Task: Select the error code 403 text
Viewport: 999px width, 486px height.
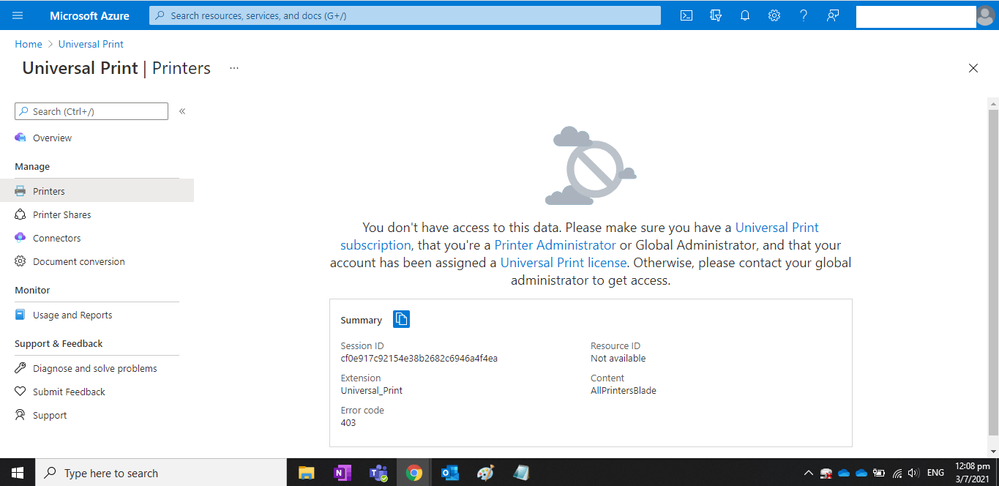Action: coord(348,423)
